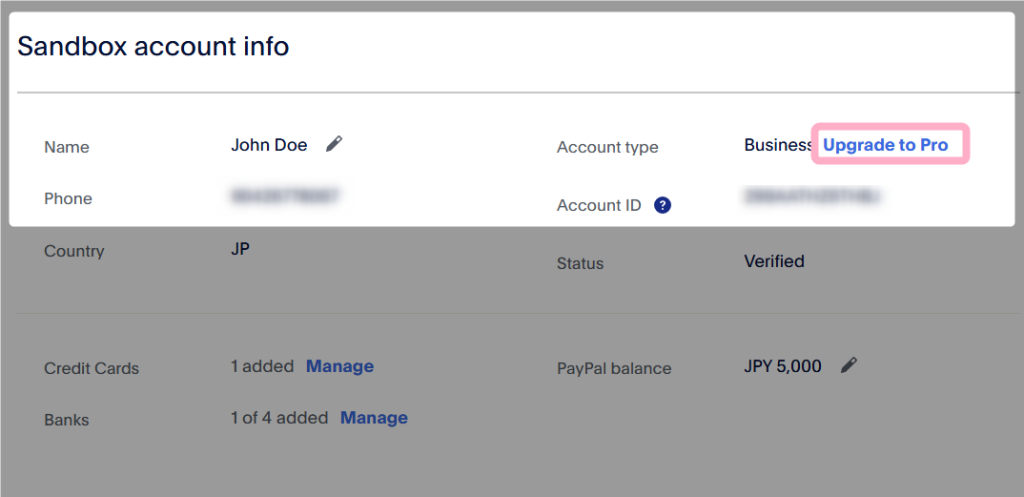Click the blurred Account ID value

(x=812, y=197)
